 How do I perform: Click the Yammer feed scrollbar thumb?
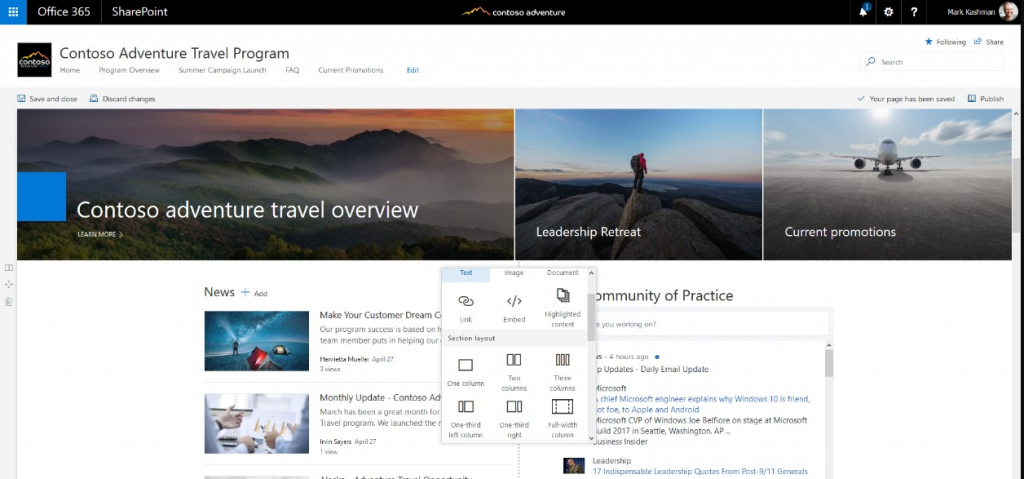829,363
